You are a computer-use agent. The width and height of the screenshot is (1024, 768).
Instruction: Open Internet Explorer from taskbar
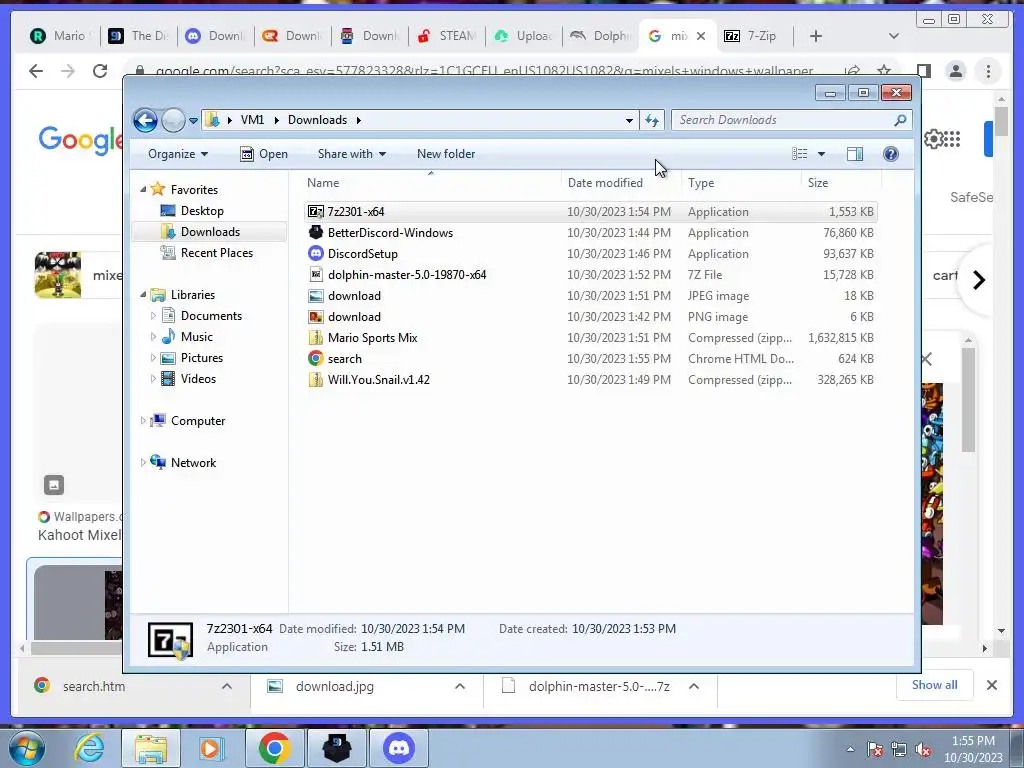click(x=89, y=748)
